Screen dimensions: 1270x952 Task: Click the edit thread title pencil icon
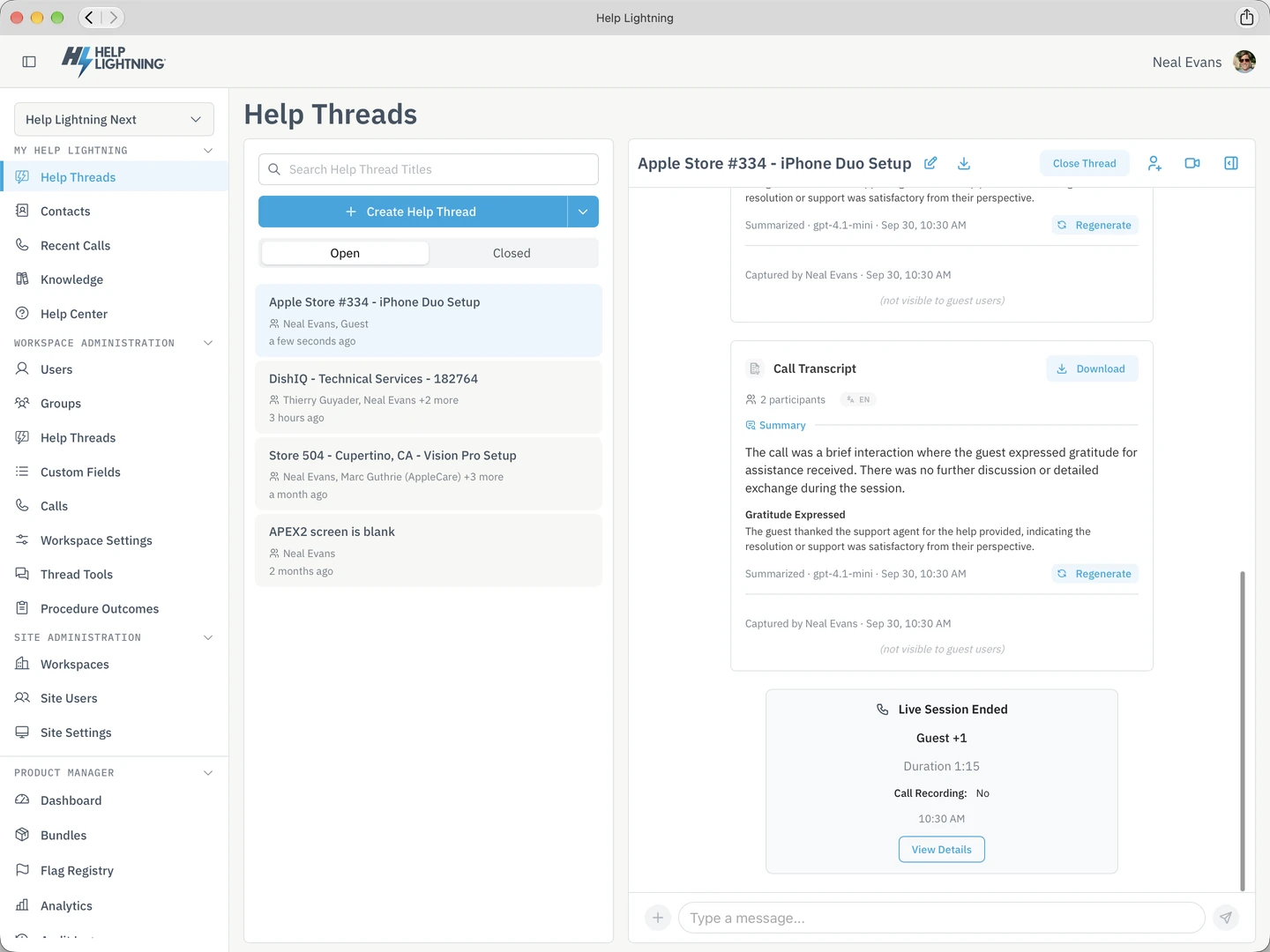[930, 163]
